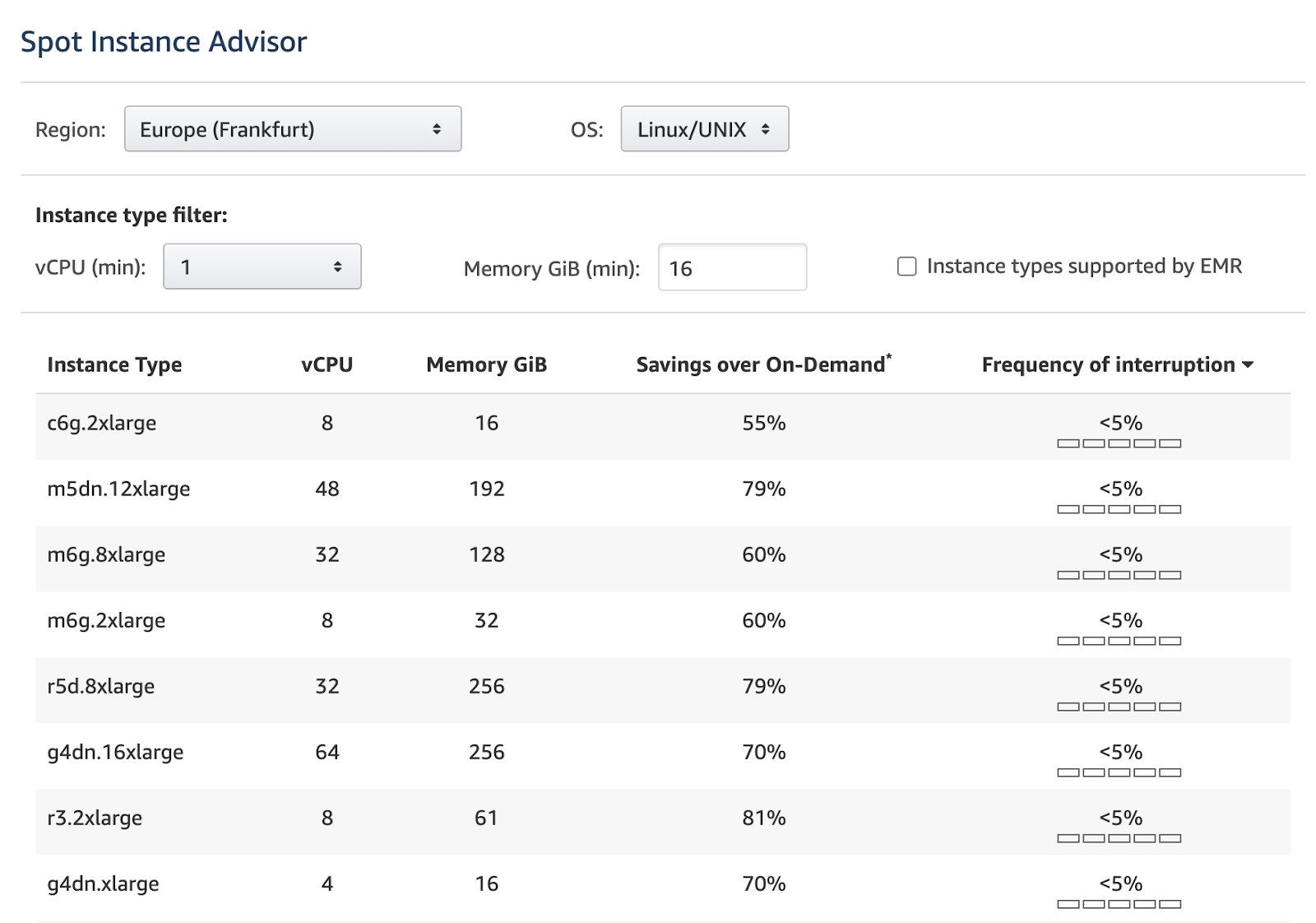1316x923 pixels.
Task: Click the Frequency of interruption sort arrow
Action: 1248,365
